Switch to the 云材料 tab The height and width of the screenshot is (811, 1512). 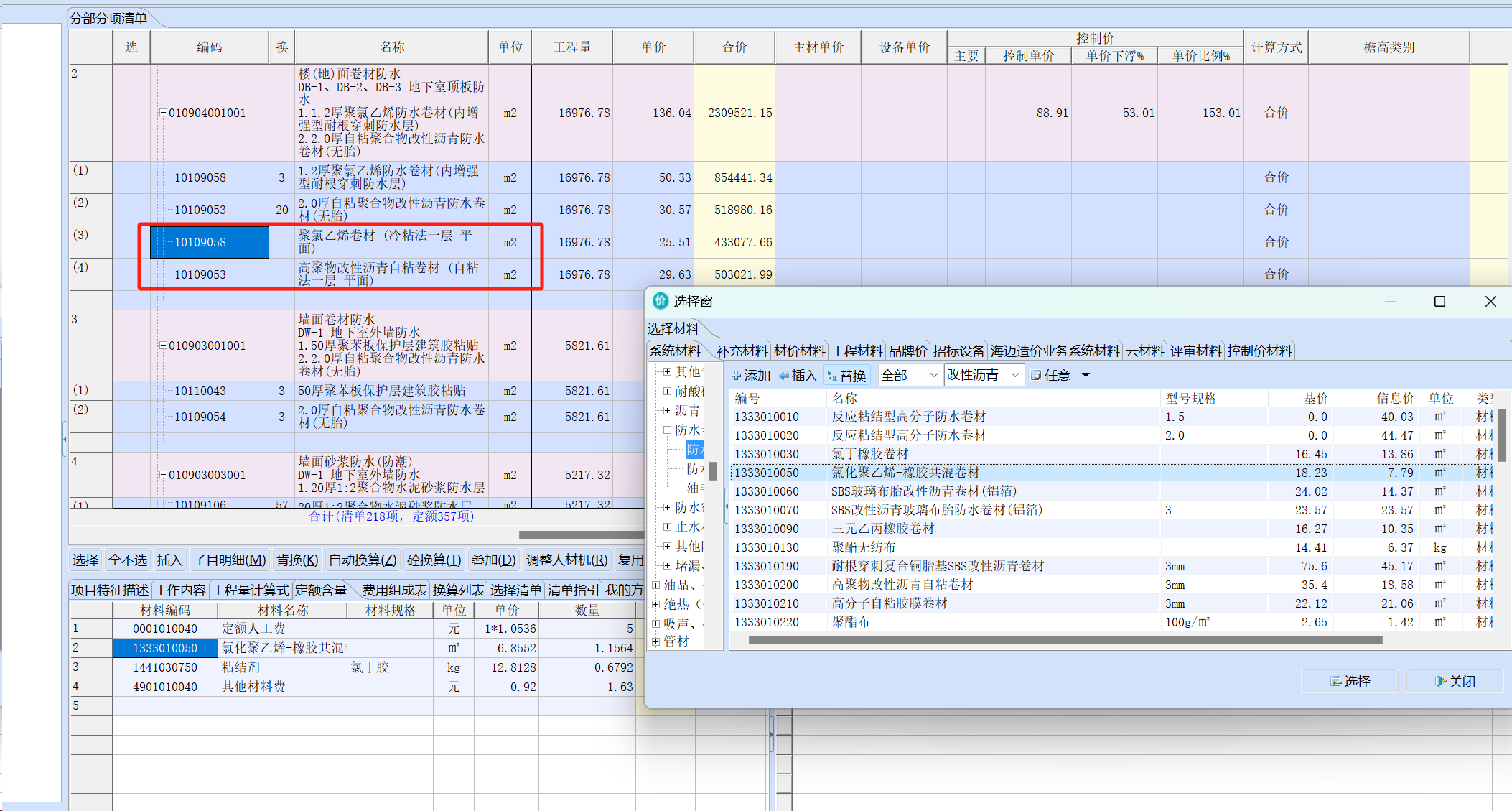pyautogui.click(x=1144, y=351)
